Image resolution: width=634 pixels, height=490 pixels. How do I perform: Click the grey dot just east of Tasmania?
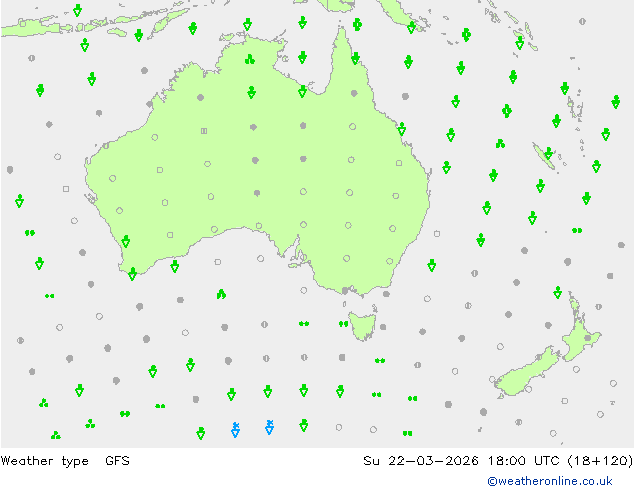click(x=383, y=327)
